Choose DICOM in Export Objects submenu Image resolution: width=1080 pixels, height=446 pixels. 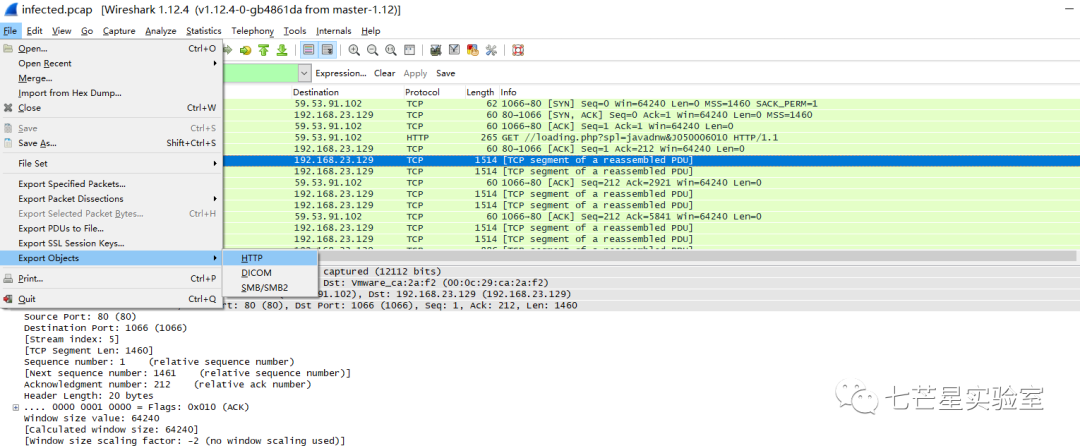click(x=270, y=273)
